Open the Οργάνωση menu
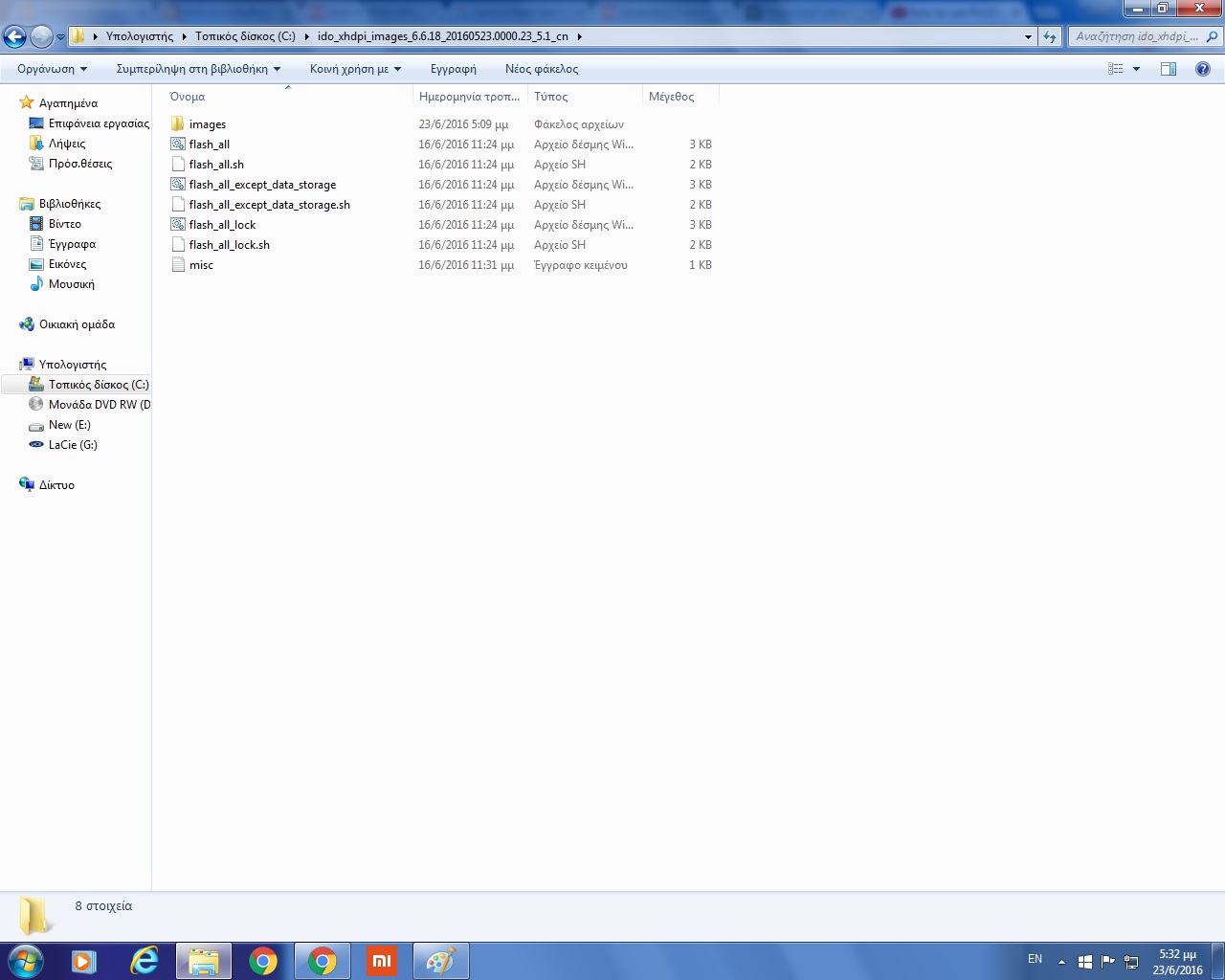This screenshot has height=980, width=1225. coord(52,69)
